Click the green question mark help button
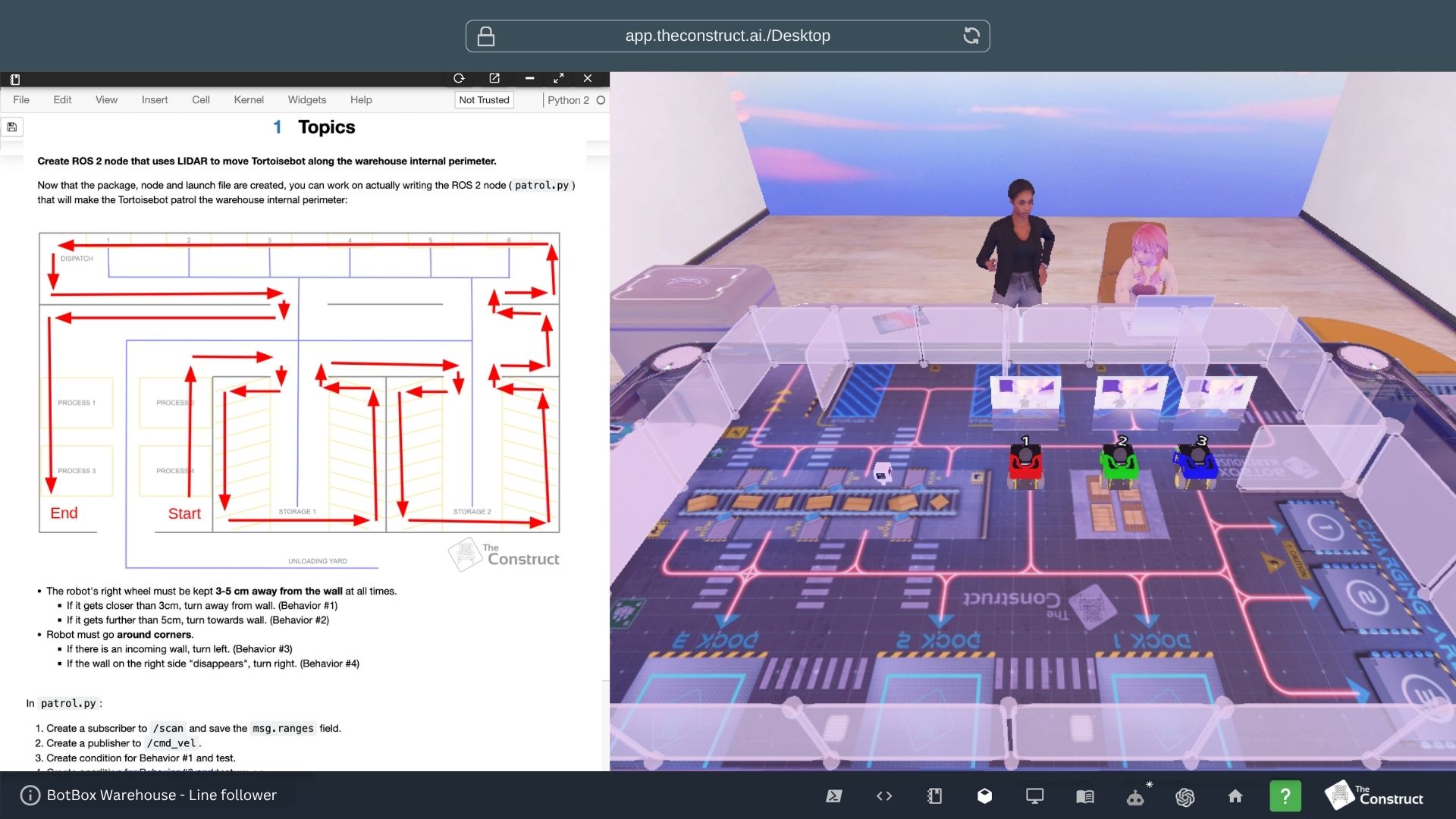The height and width of the screenshot is (819, 1456). click(1285, 796)
